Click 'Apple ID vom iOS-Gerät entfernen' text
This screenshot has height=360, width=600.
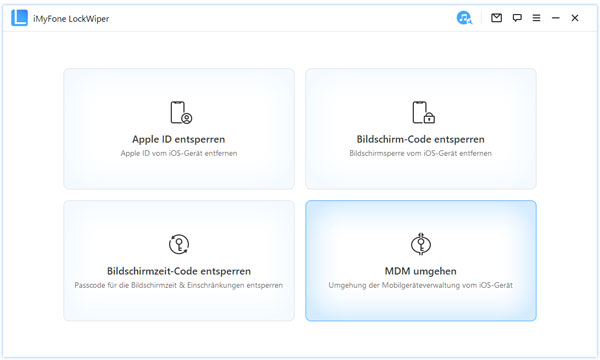pos(179,153)
